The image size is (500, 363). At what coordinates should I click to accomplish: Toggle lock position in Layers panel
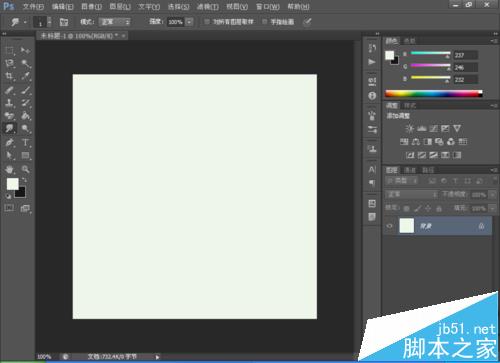[428, 209]
